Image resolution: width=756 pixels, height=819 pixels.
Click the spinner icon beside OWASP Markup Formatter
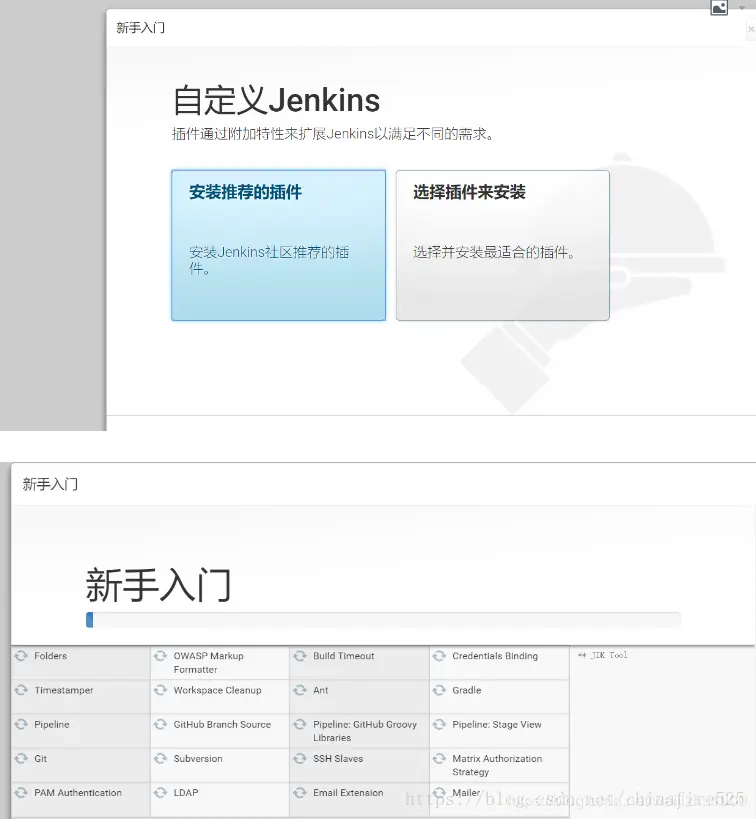coord(160,656)
